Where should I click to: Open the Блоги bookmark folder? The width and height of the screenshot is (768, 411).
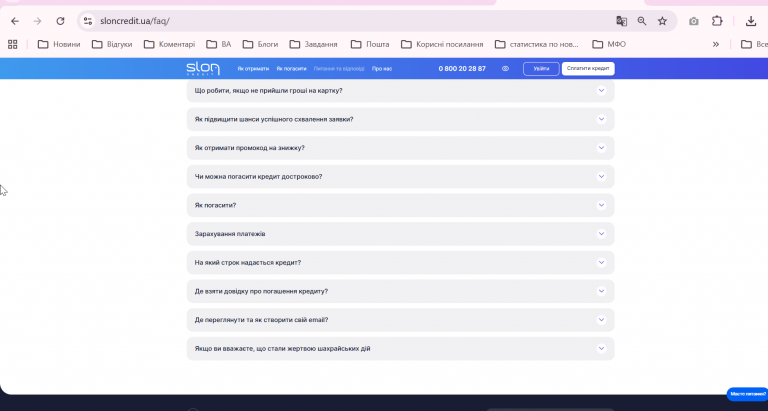[260, 44]
